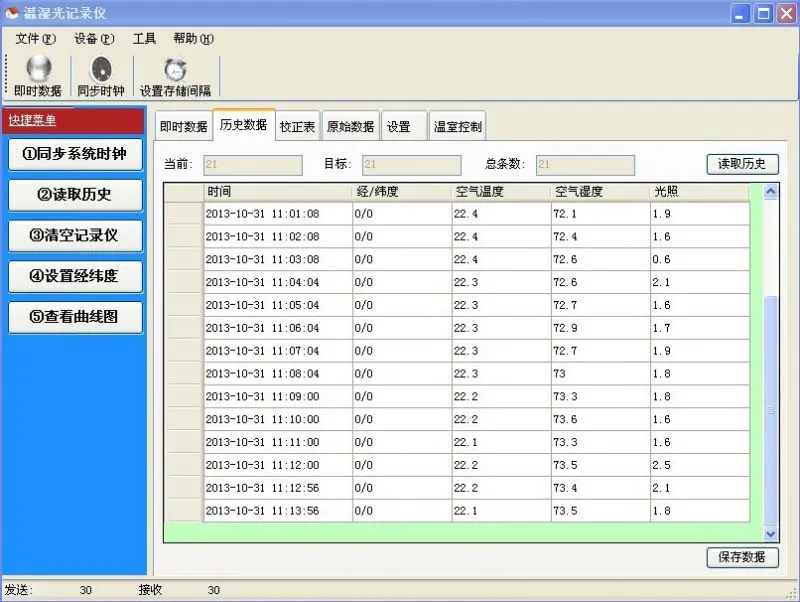Image resolution: width=800 pixels, height=602 pixels.
Task: Click the 时间 column header
Action: [x=278, y=192]
